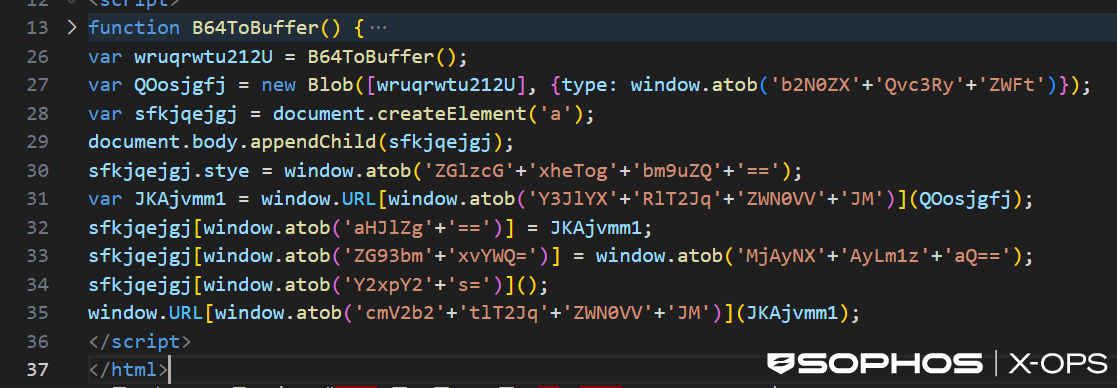Click variable JKAjvmm1 declared on line 31

coord(180,199)
